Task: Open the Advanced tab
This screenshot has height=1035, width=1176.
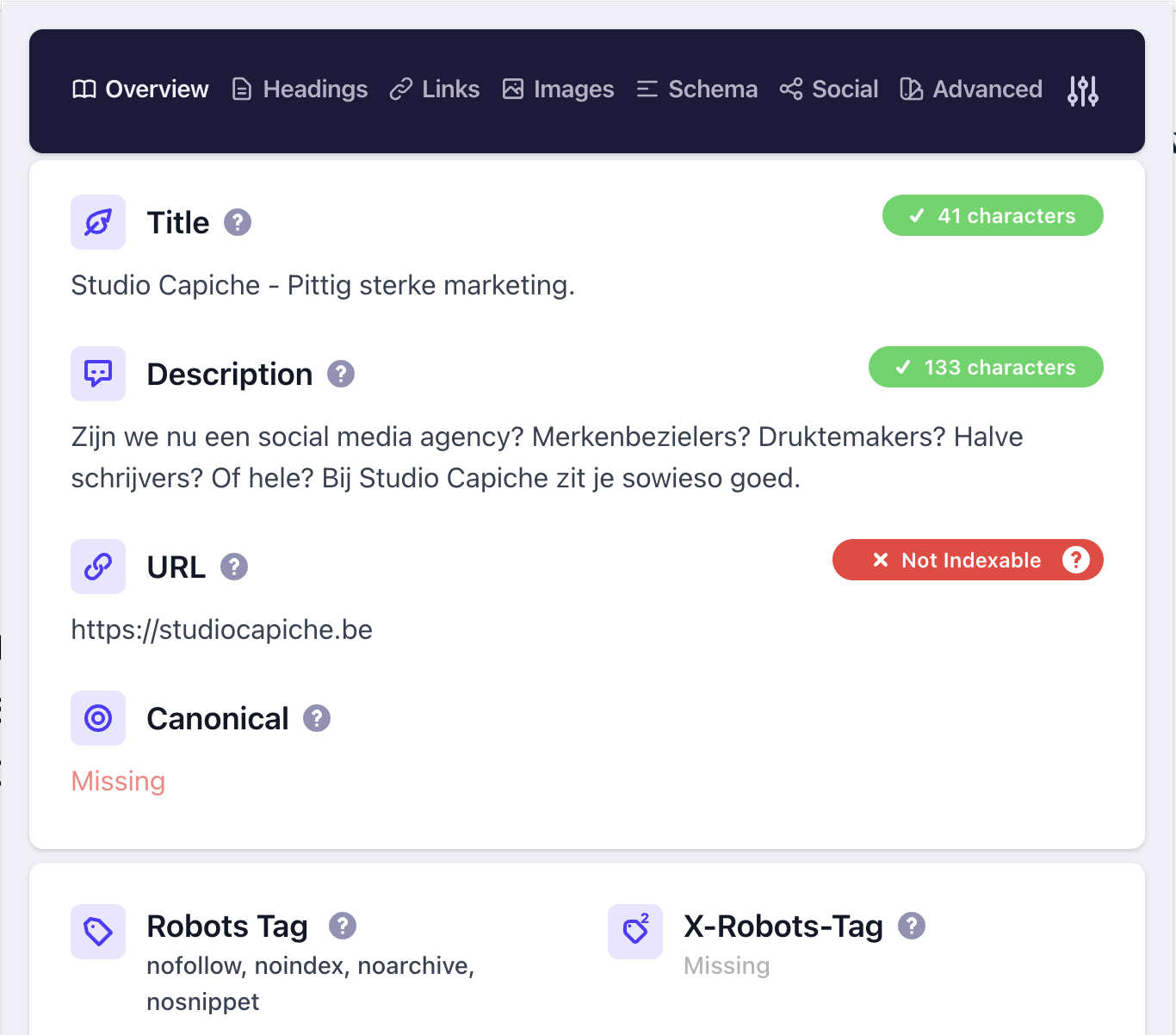Action: coord(971,90)
